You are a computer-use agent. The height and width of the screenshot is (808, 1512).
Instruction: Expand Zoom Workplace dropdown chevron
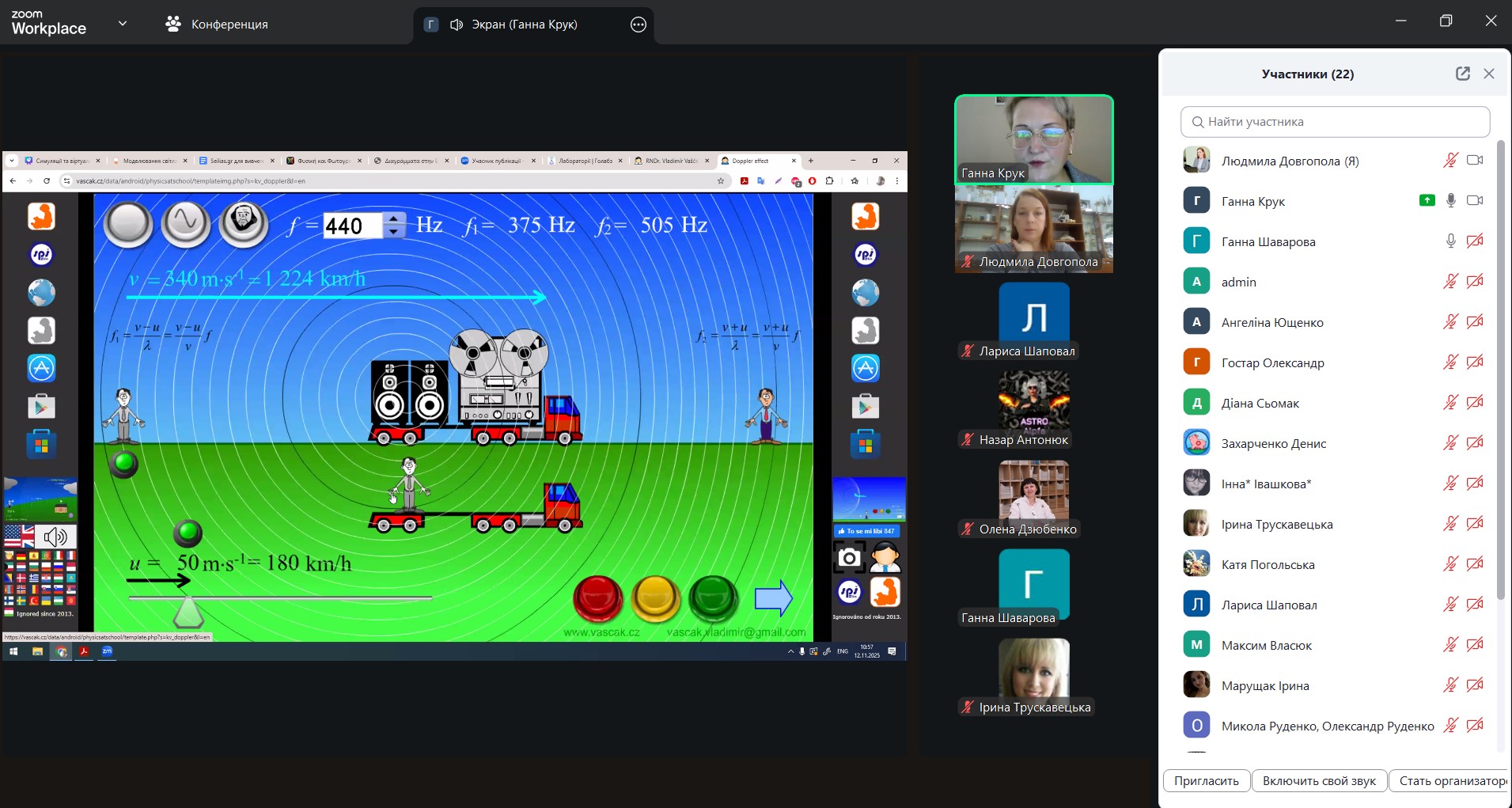pyautogui.click(x=123, y=24)
